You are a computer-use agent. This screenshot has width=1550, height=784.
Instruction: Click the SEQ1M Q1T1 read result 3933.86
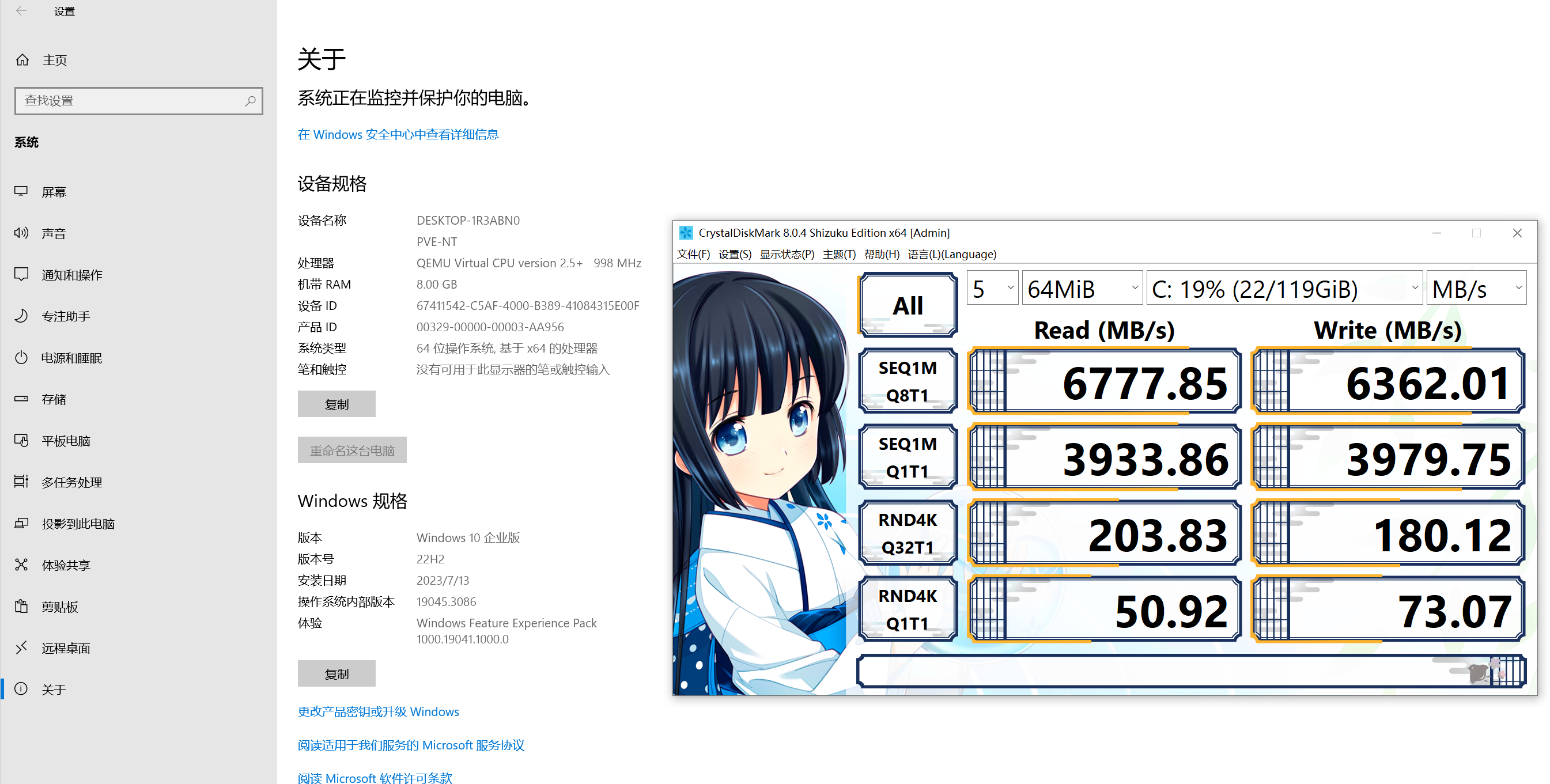(x=1104, y=457)
